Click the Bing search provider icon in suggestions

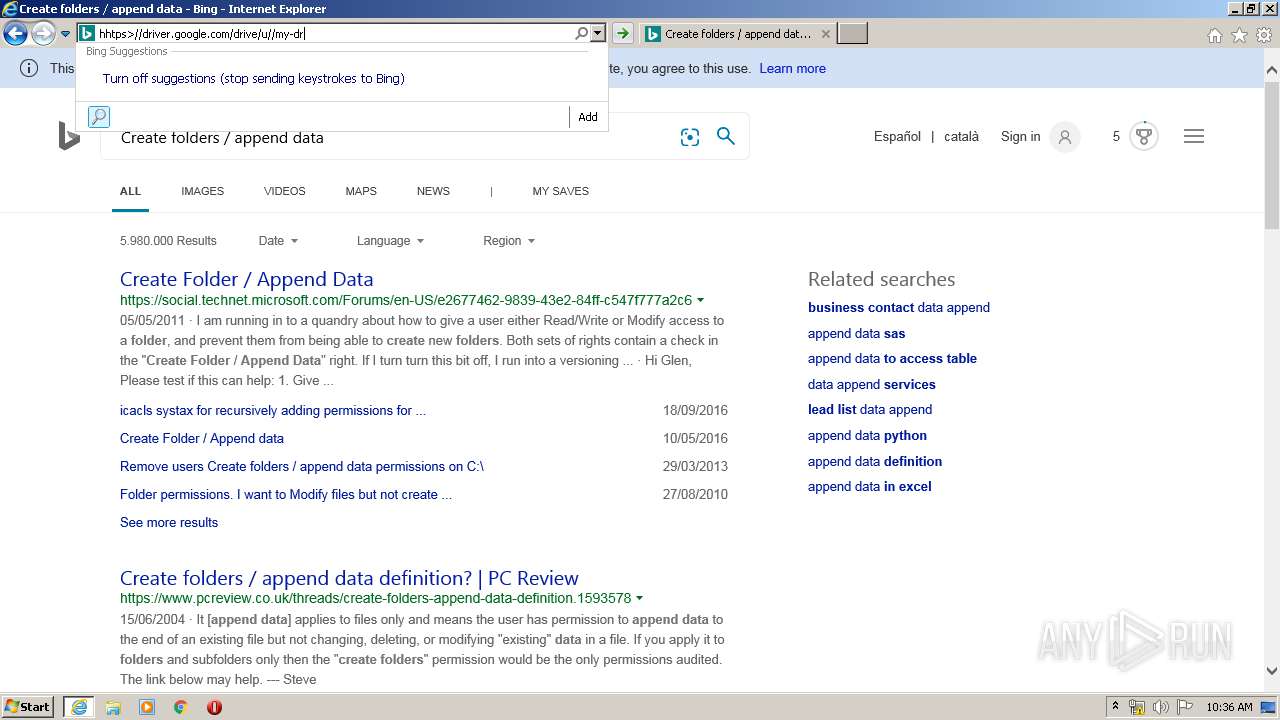[x=99, y=117]
